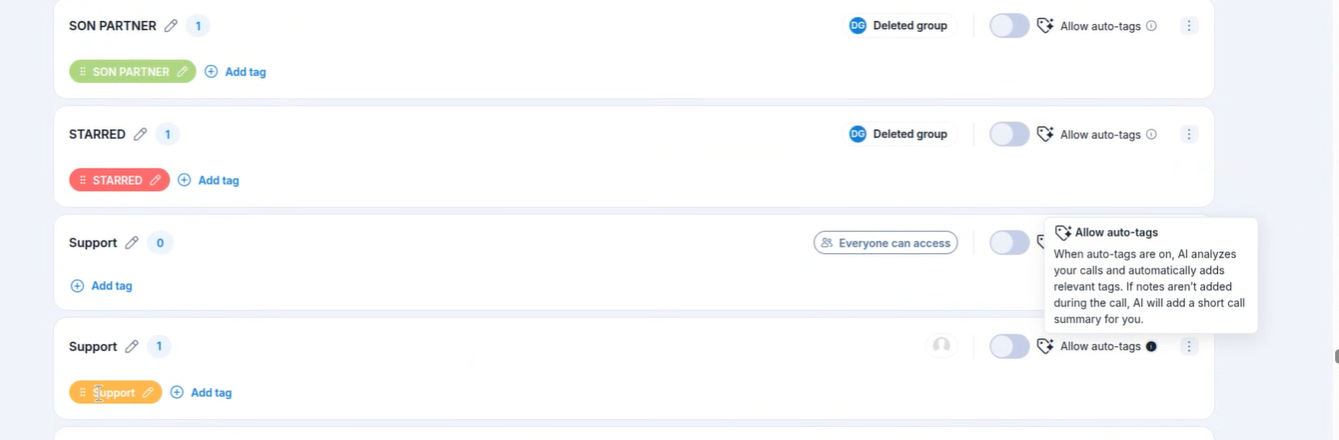Open the three-dot menu for SON PARTNER group
This screenshot has width=1339, height=440.
(1189, 26)
